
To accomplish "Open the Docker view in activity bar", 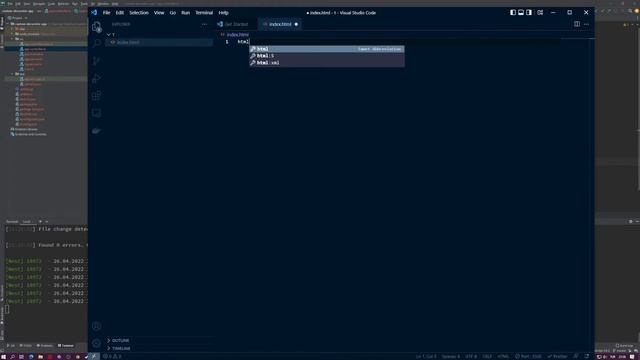I will click(x=96, y=131).
